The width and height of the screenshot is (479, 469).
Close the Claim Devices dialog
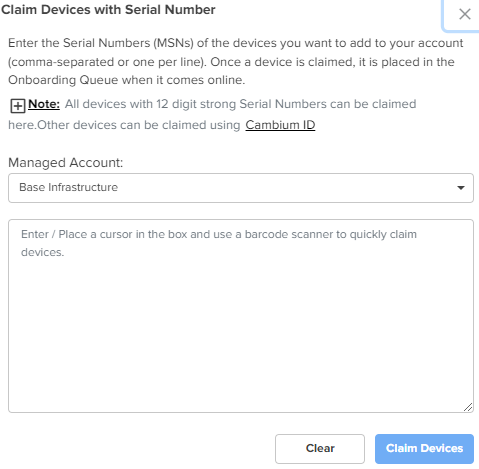click(x=464, y=14)
